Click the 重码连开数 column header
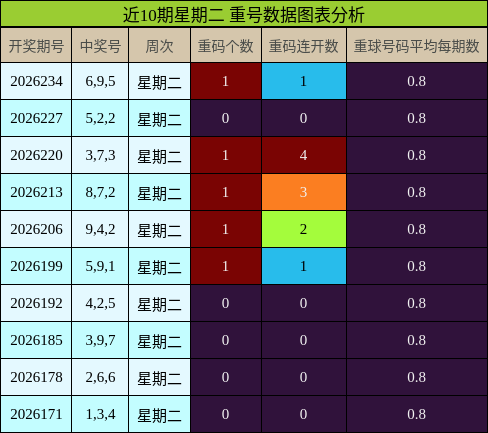488x433 pixels. pos(304,45)
